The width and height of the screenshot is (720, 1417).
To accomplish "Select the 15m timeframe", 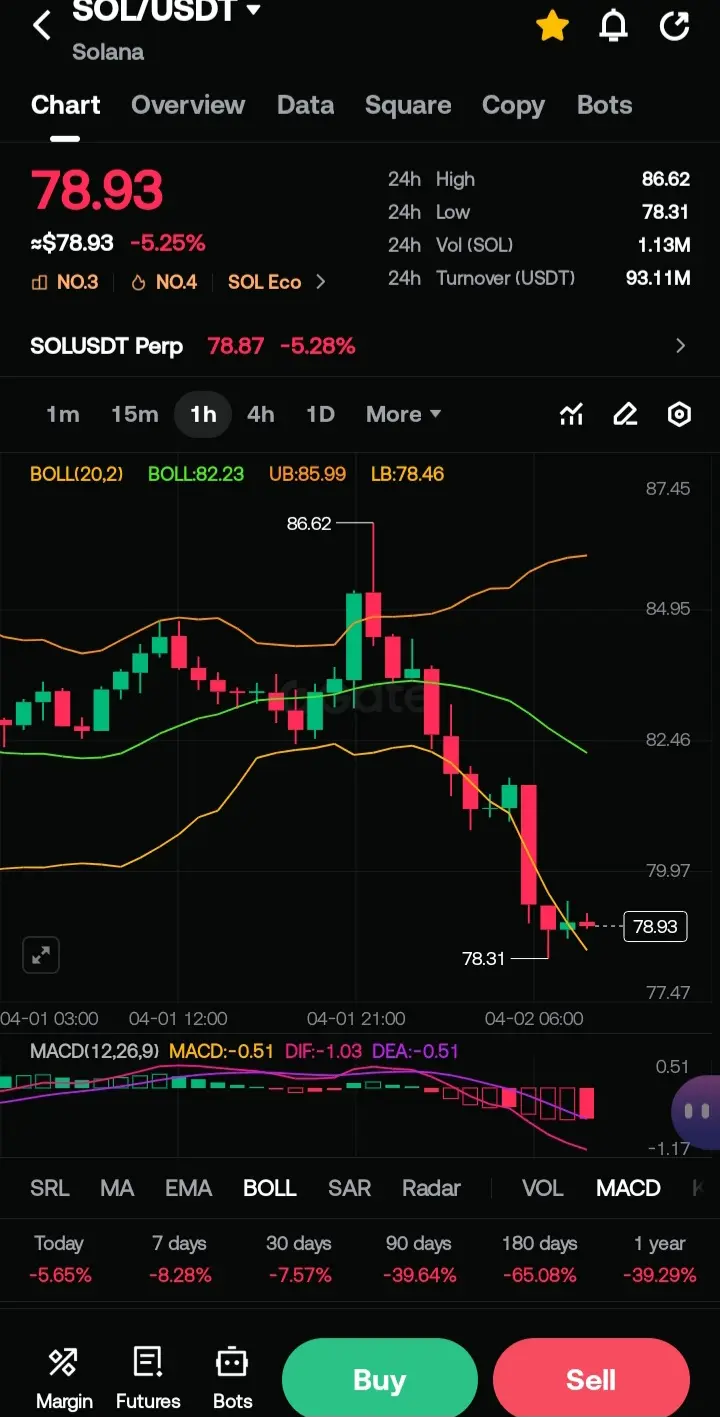I will tap(134, 414).
